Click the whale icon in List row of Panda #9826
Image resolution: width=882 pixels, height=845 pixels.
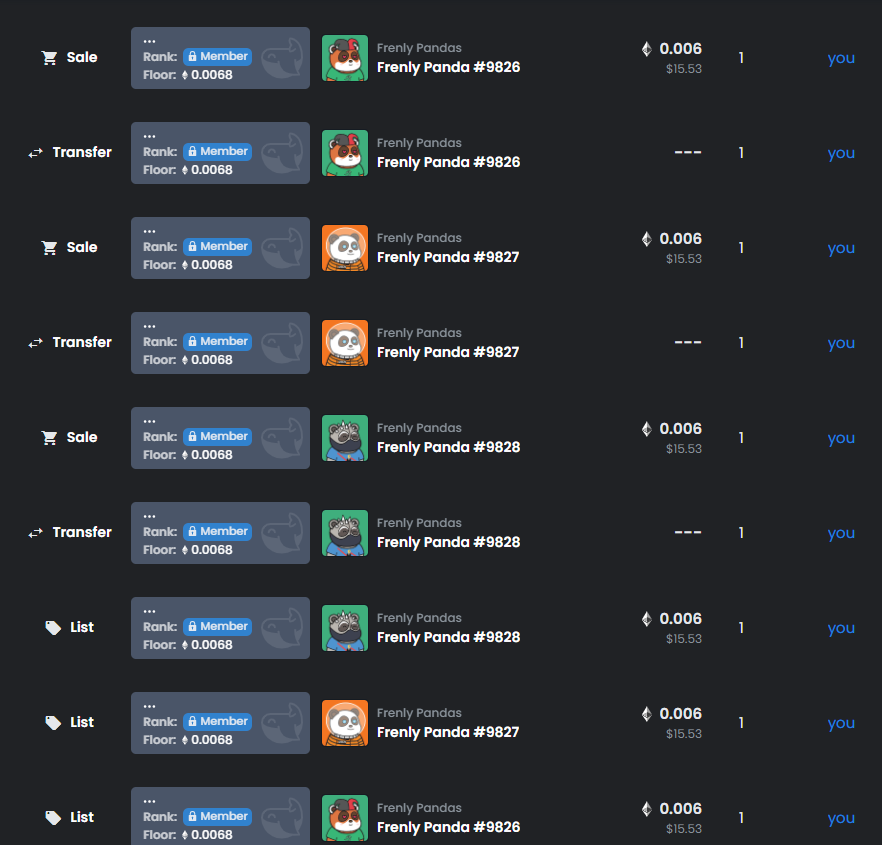pyautogui.click(x=282, y=819)
